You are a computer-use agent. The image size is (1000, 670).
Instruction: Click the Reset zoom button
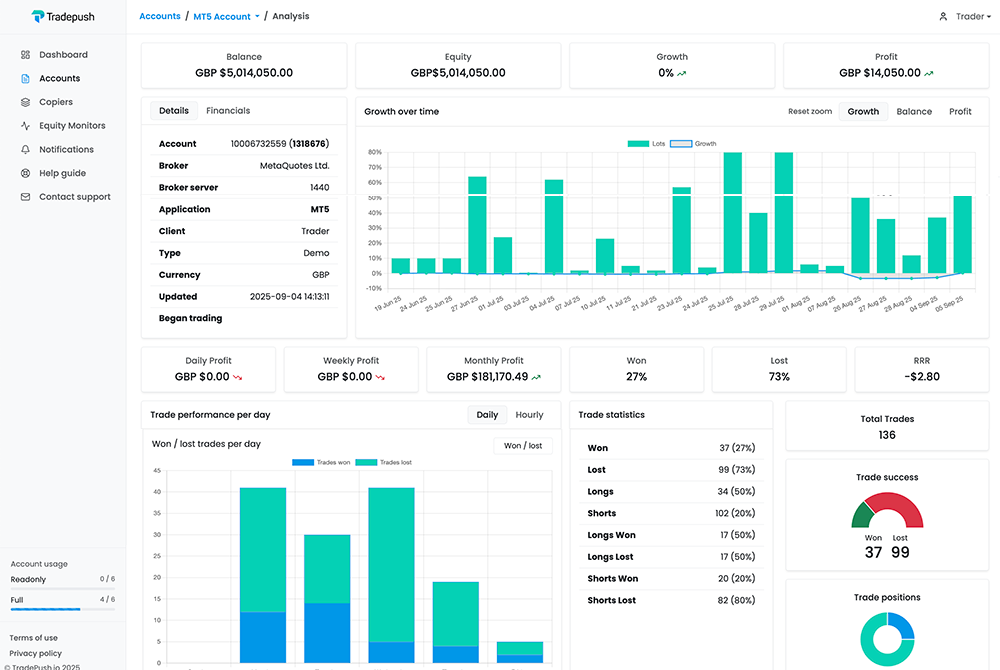(809, 112)
